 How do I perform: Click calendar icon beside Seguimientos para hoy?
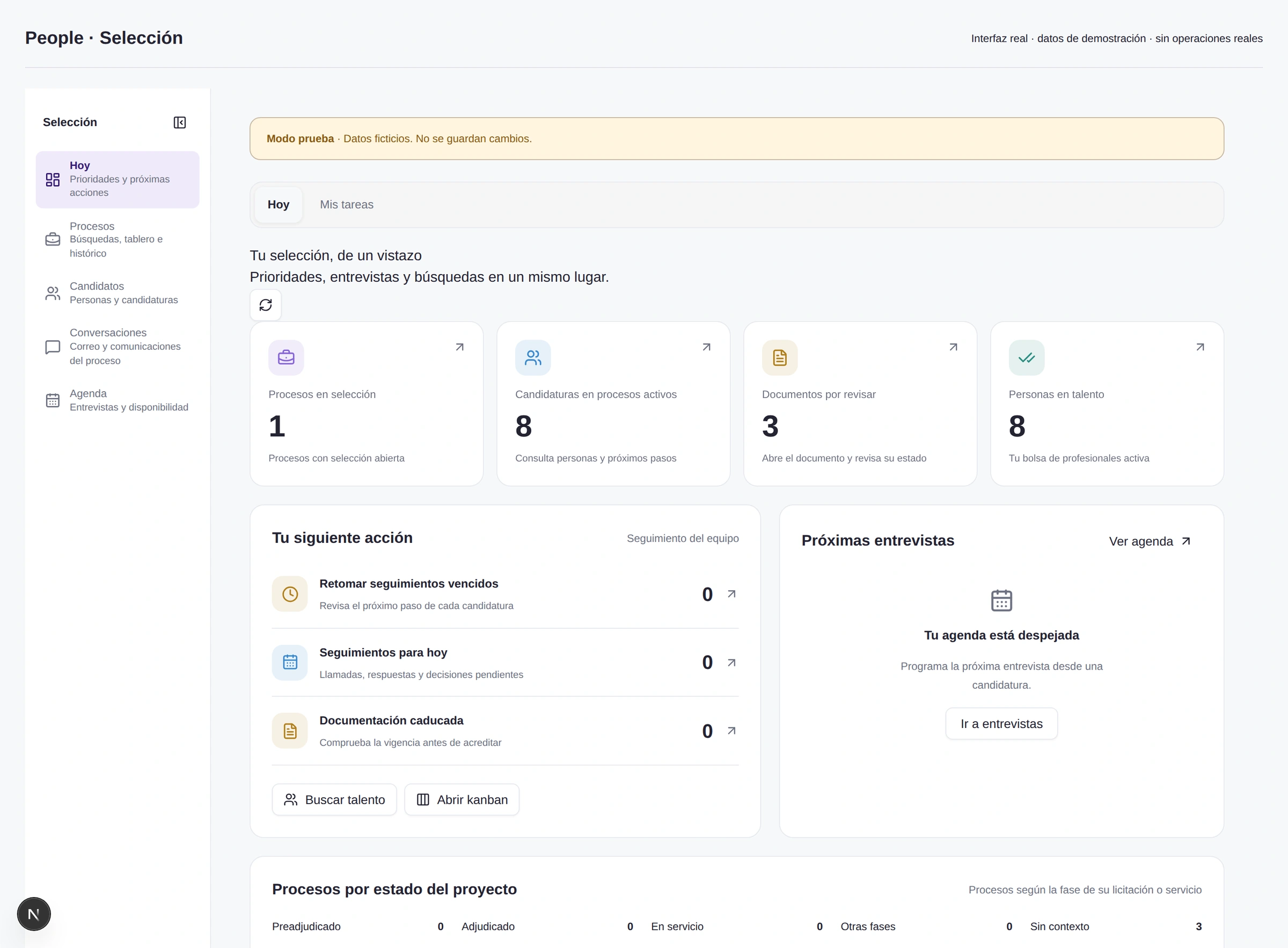pos(290,662)
